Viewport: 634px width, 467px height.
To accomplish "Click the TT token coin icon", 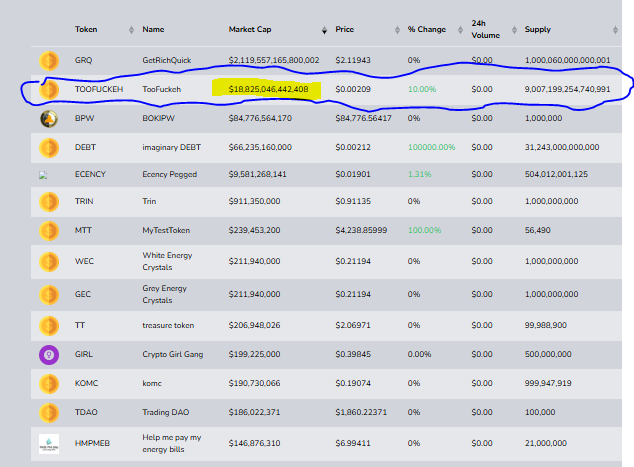I will click(49, 326).
